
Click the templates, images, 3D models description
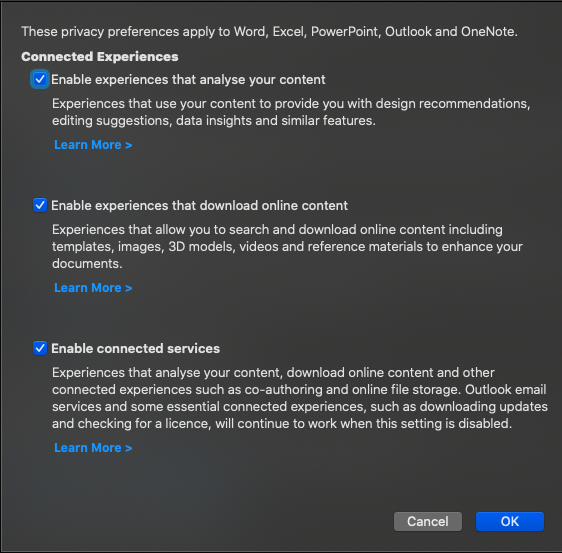point(287,247)
